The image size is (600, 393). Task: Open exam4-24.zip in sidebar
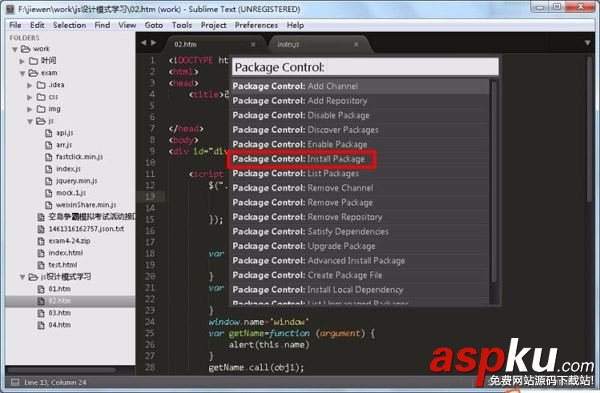69,241
